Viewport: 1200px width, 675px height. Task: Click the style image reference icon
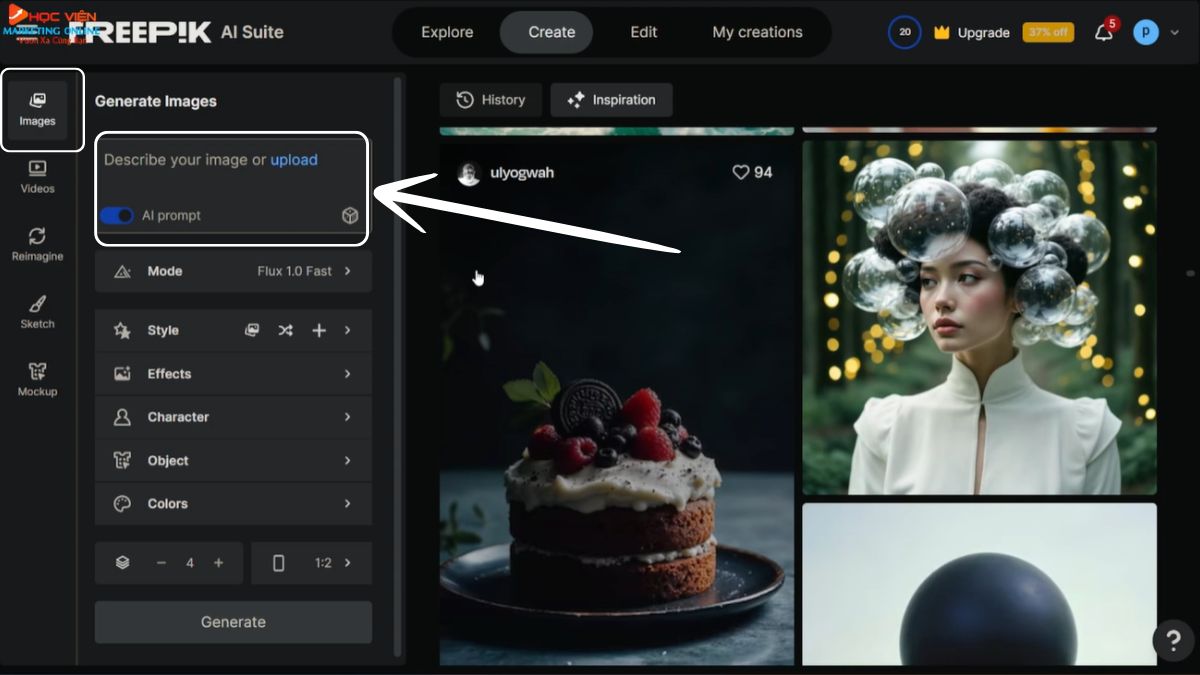tap(252, 330)
